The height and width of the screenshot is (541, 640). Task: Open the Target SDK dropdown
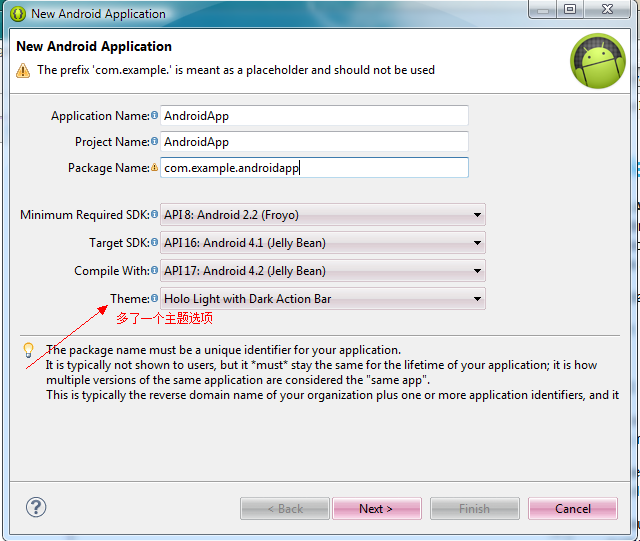click(x=322, y=243)
